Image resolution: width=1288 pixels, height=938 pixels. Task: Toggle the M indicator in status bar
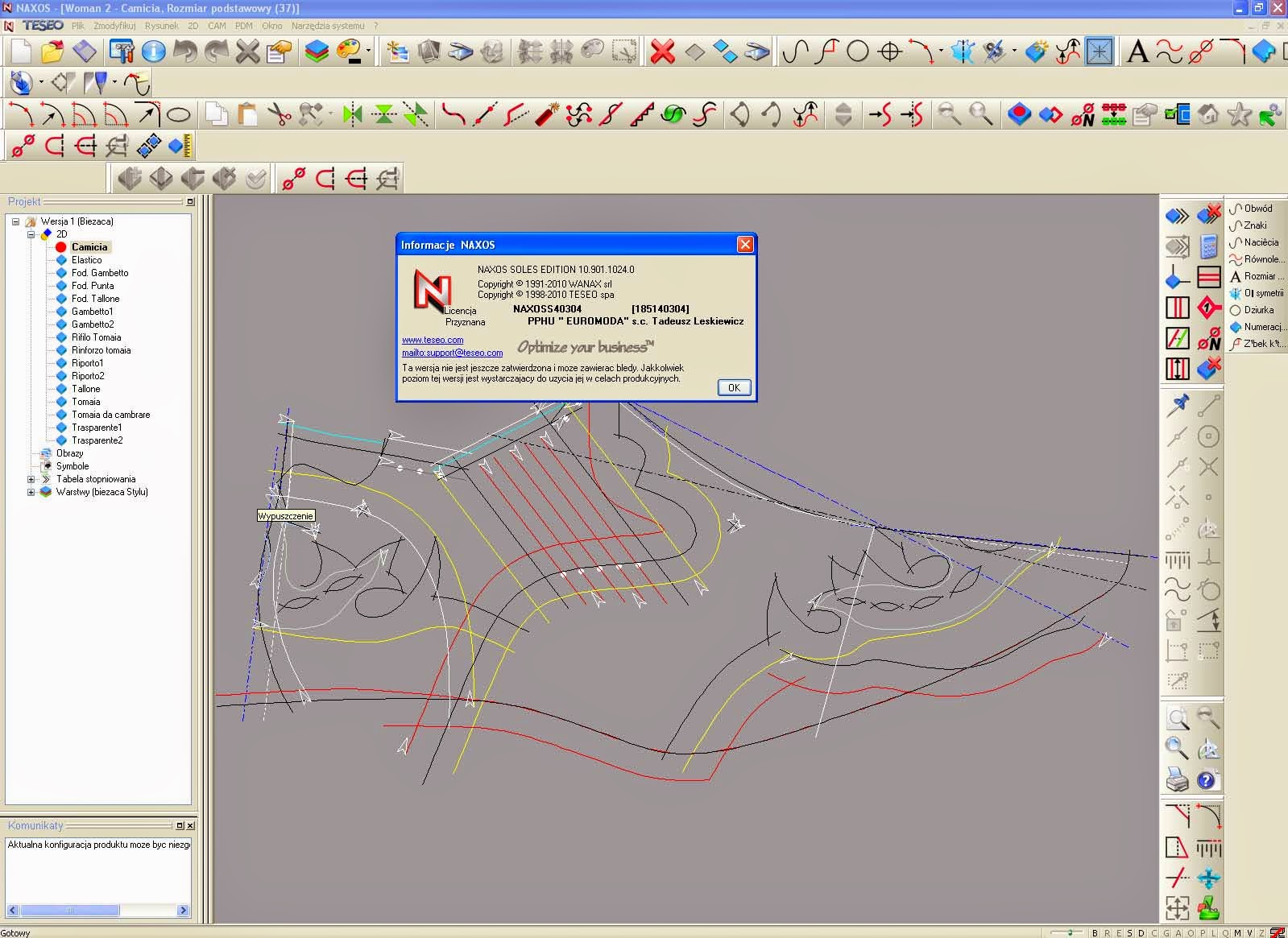tap(1237, 932)
